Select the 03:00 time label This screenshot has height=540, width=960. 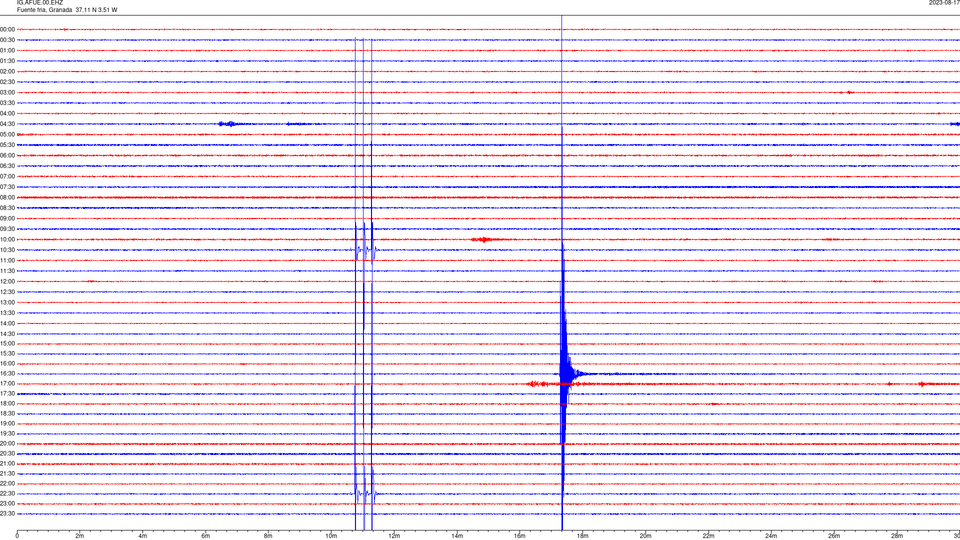(7, 92)
